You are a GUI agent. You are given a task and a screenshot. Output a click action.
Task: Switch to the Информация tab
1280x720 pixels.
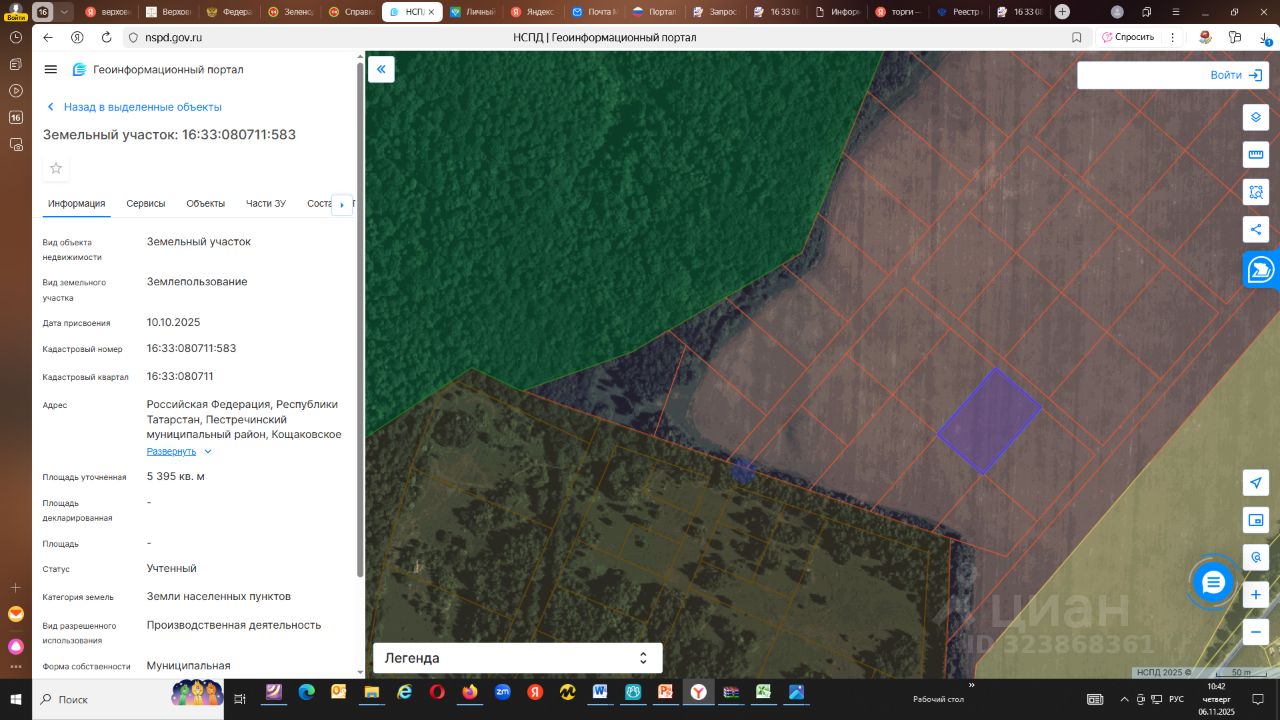[x=76, y=204]
